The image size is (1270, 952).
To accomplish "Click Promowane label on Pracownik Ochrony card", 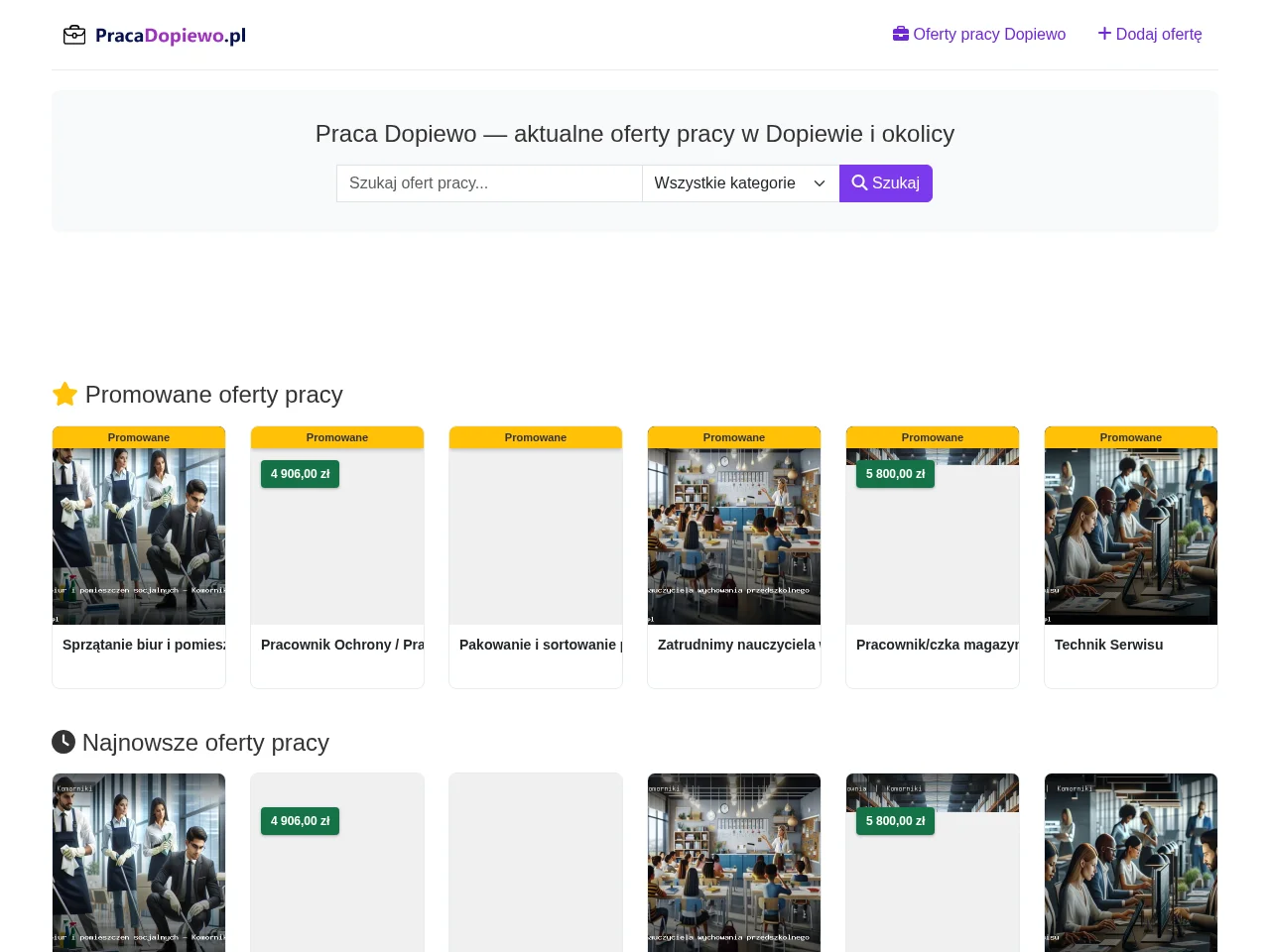I will point(337,437).
